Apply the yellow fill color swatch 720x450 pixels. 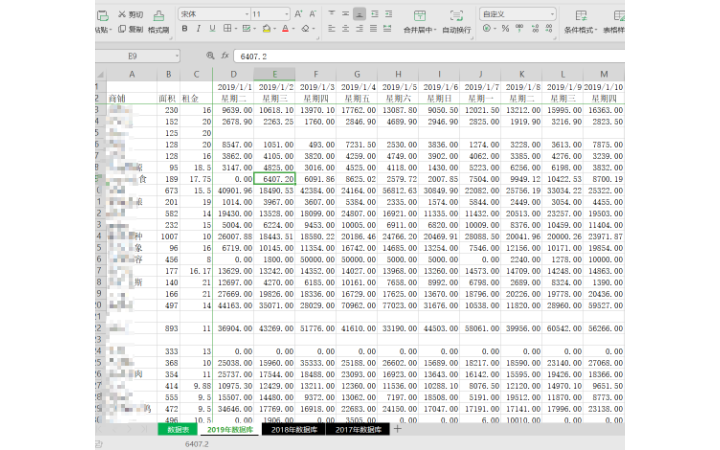click(x=266, y=29)
